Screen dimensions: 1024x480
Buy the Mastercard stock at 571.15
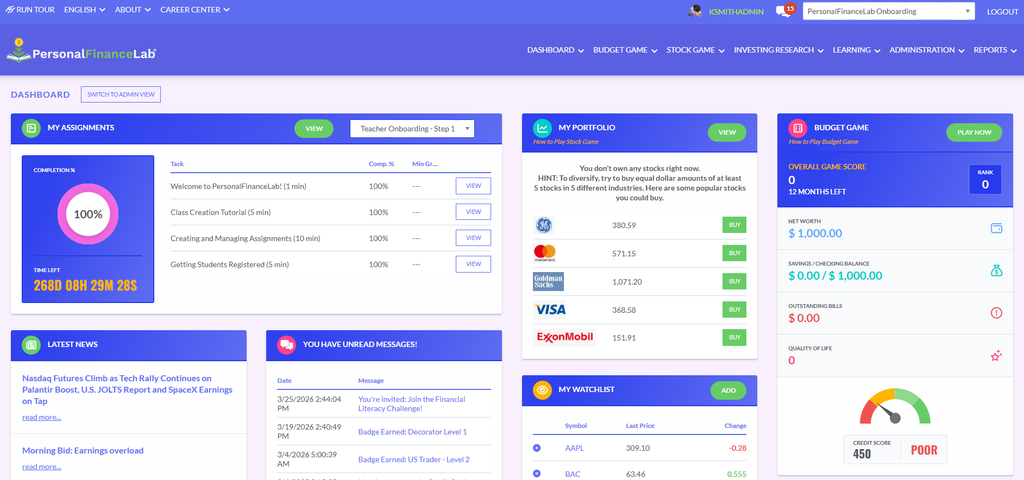(734, 253)
